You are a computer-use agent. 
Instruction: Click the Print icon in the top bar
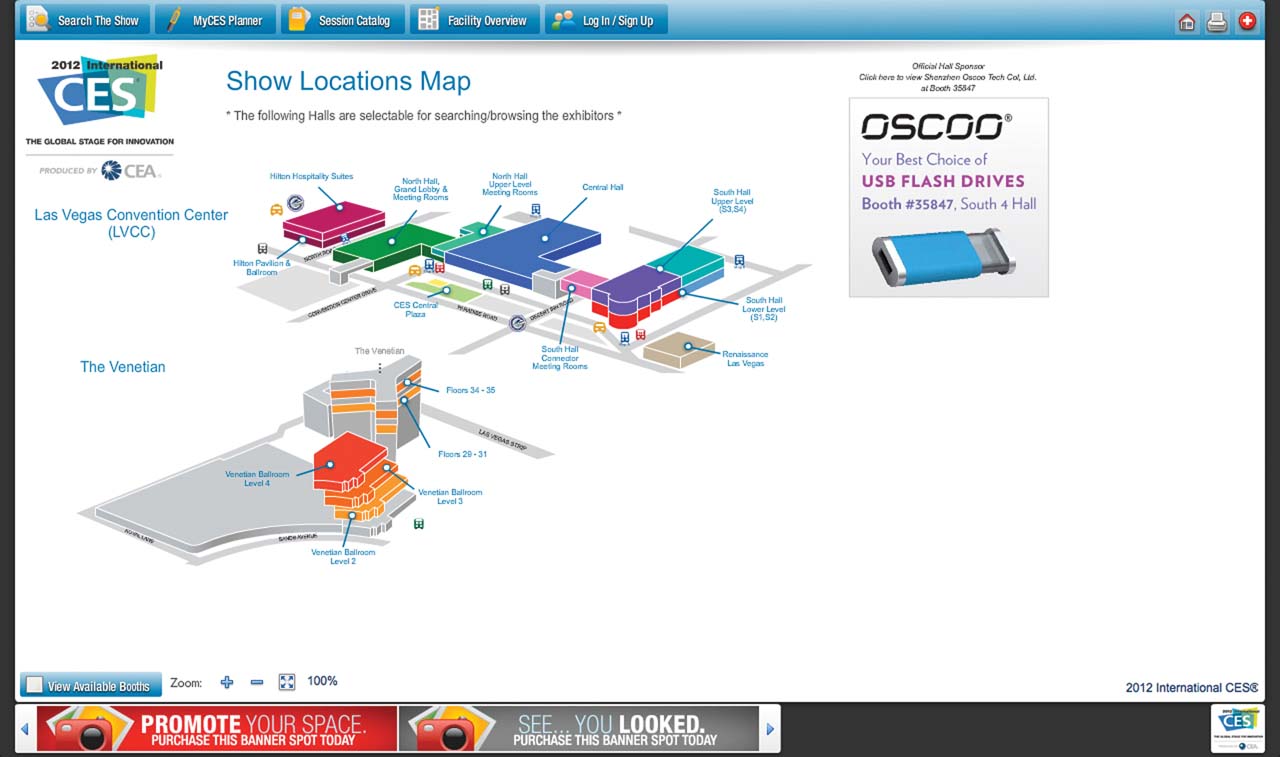tap(1216, 22)
